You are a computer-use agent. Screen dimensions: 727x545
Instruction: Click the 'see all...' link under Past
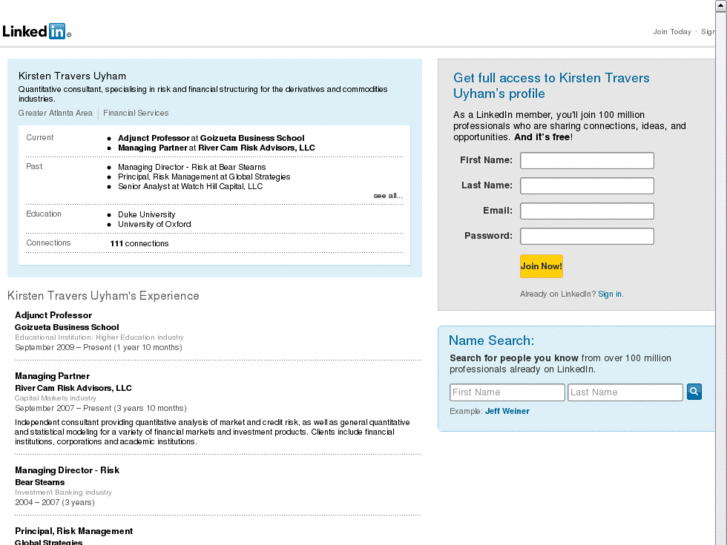[x=388, y=196]
